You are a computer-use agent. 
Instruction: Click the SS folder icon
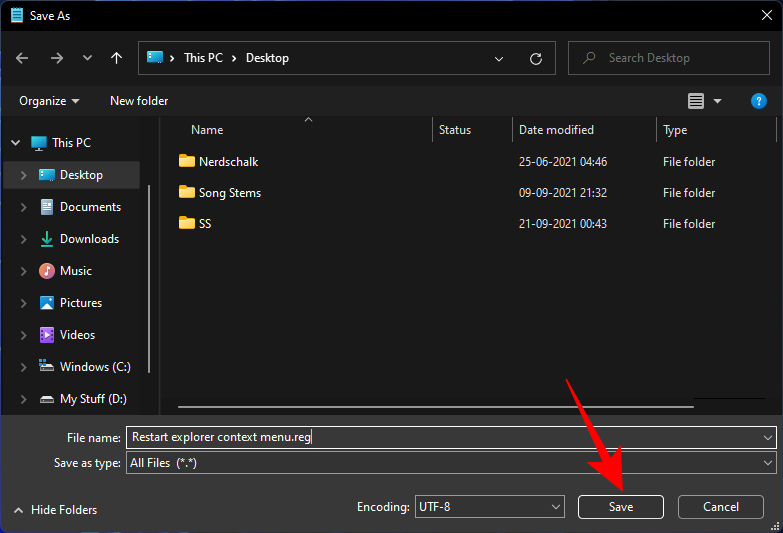point(187,223)
